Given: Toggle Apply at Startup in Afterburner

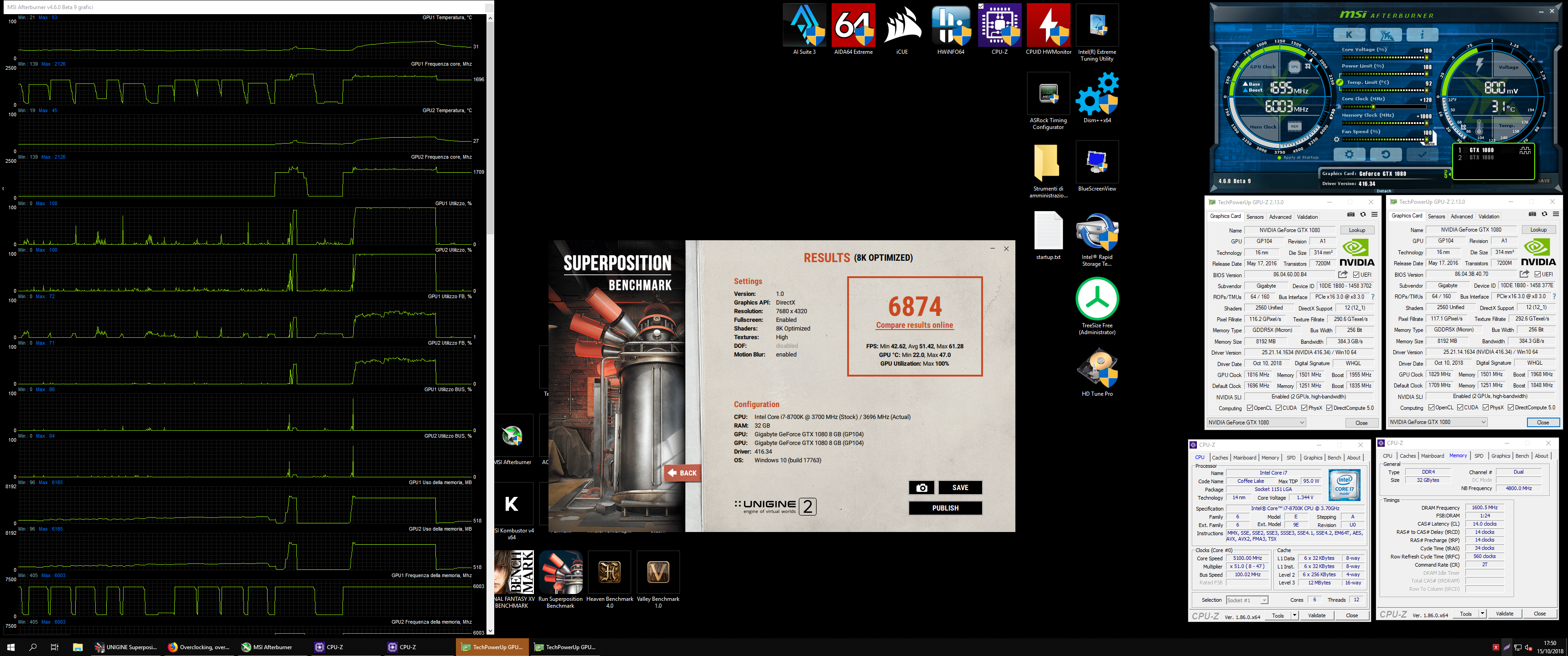Looking at the screenshot, I should [x=1299, y=158].
